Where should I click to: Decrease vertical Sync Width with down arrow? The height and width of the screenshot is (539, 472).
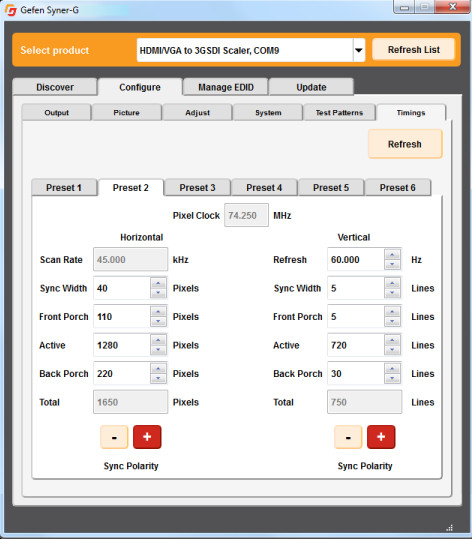pyautogui.click(x=392, y=293)
